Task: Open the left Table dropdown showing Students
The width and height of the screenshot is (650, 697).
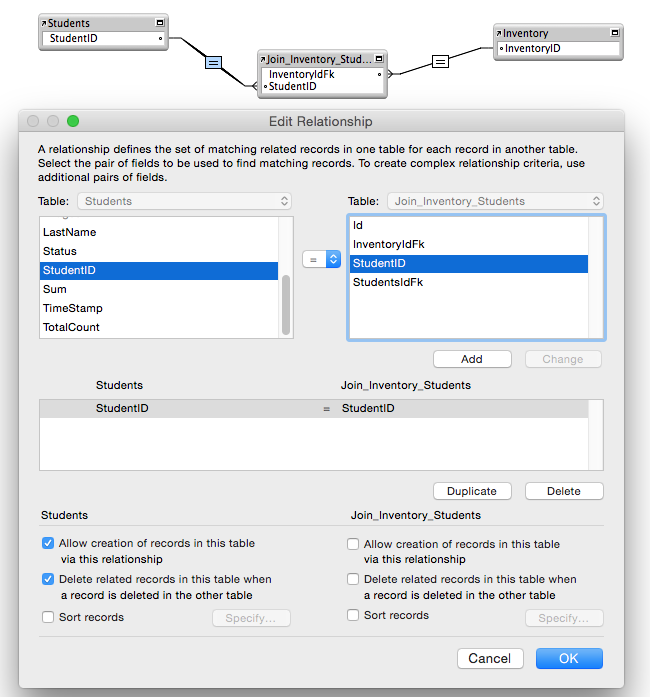Action: pyautogui.click(x=186, y=201)
